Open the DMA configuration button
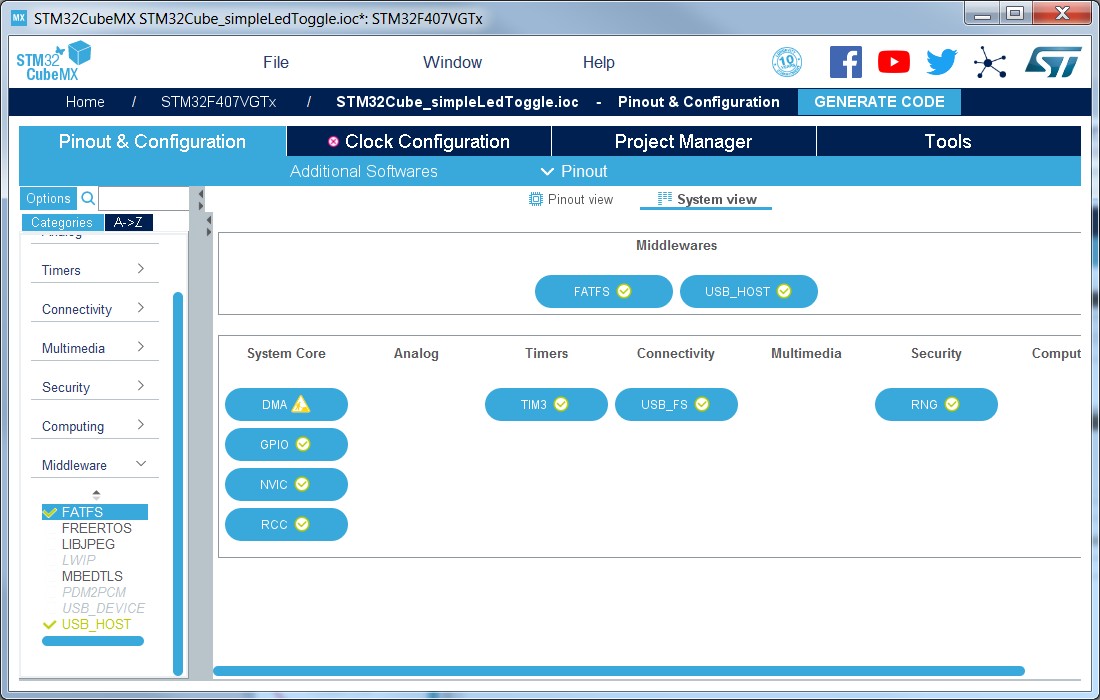 pyautogui.click(x=286, y=405)
